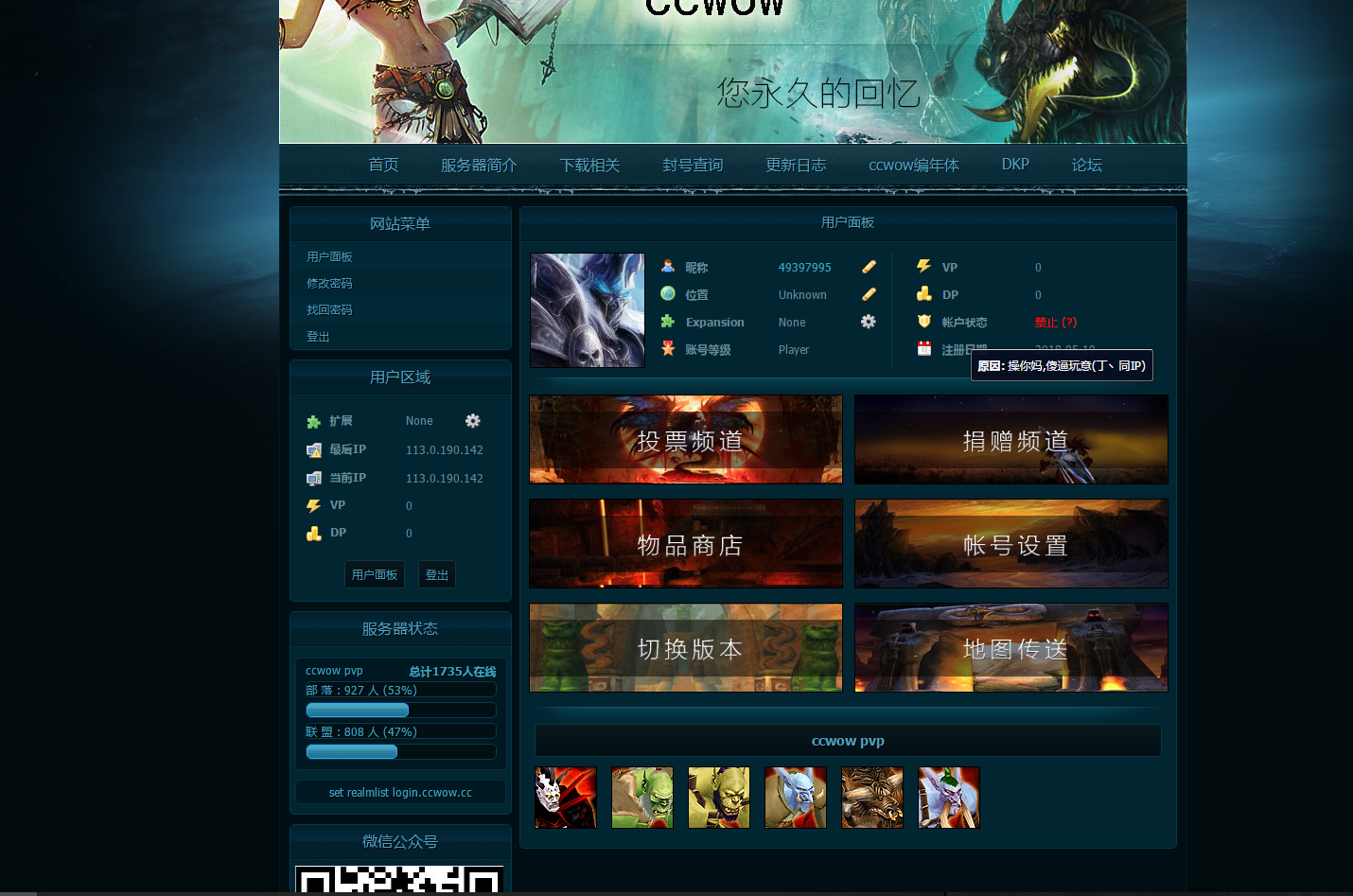The image size is (1353, 896).
Task: Click the gear icon in Expansion row
Action: (x=868, y=322)
